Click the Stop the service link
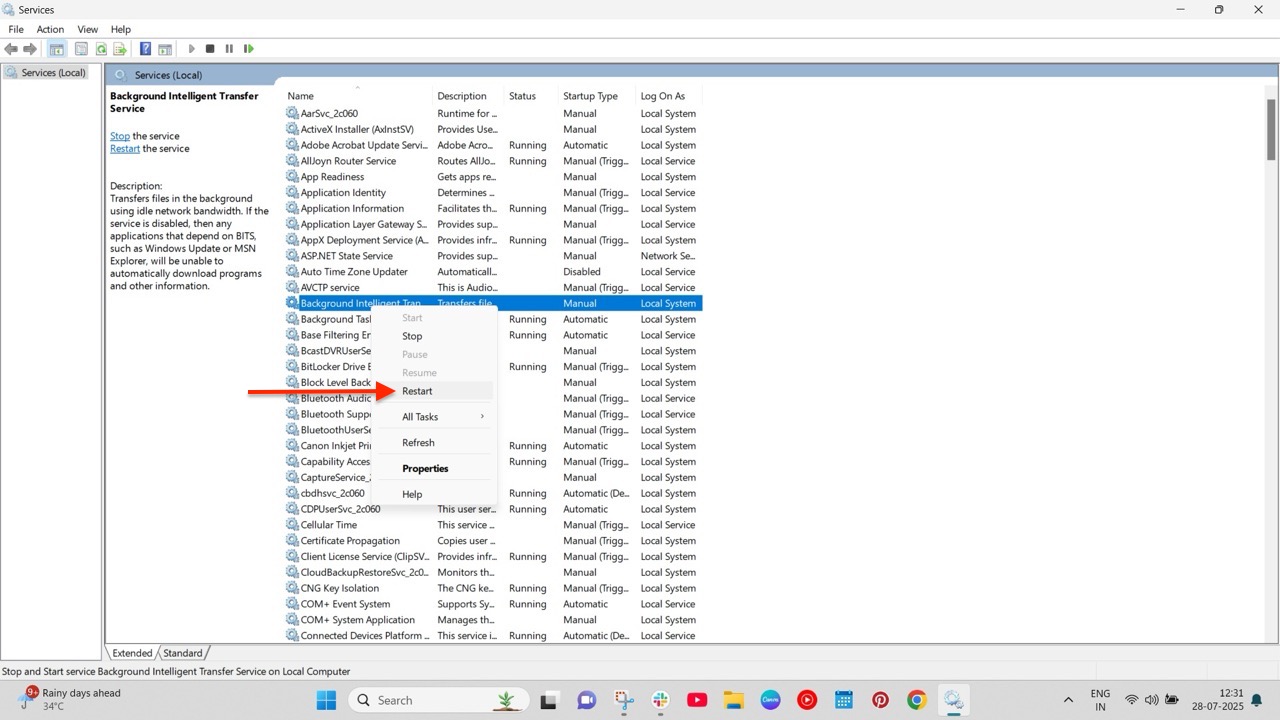This screenshot has height=720, width=1280. pos(119,135)
